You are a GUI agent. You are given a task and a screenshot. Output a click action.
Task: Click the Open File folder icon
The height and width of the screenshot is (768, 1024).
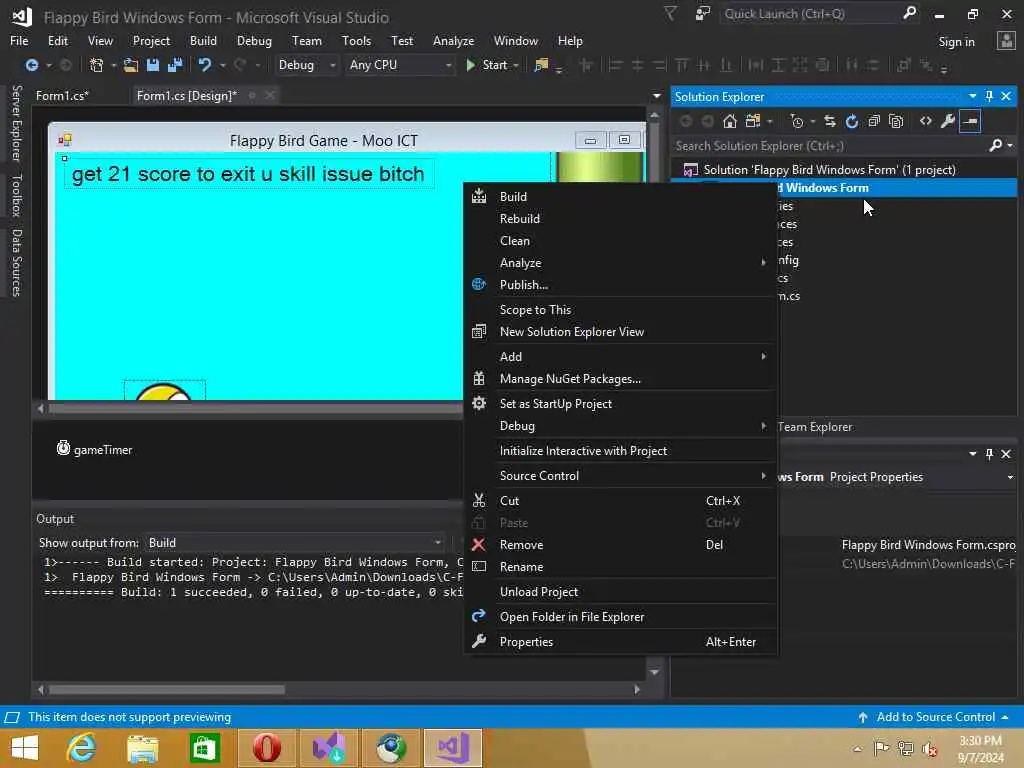(131, 65)
